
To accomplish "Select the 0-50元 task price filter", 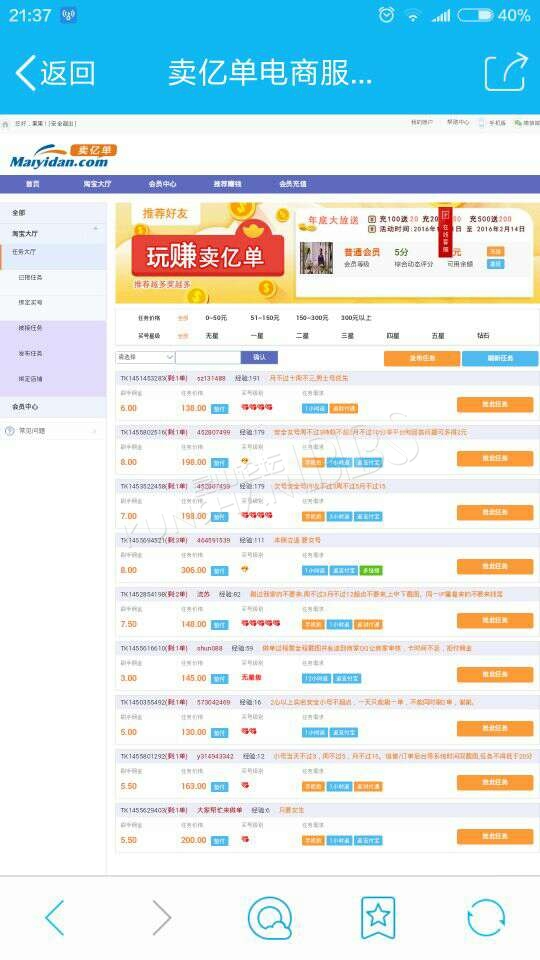I will 216,318.
